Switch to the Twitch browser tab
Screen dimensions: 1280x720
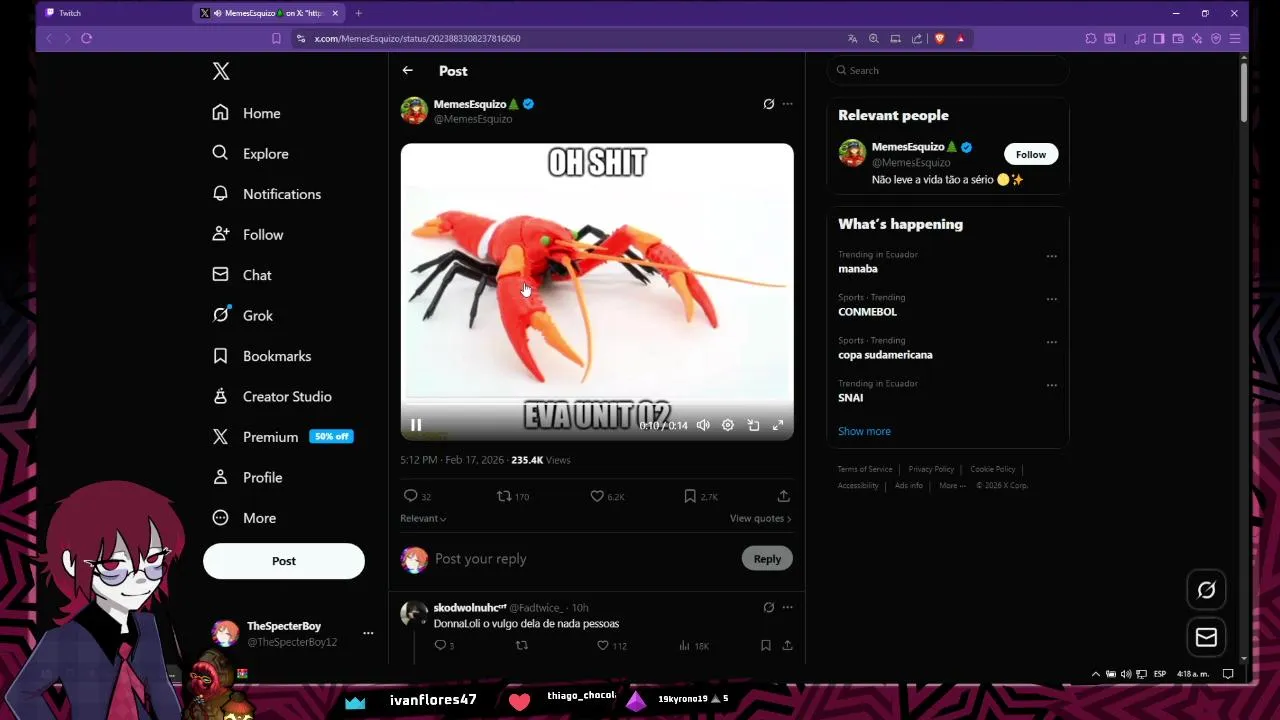click(113, 13)
